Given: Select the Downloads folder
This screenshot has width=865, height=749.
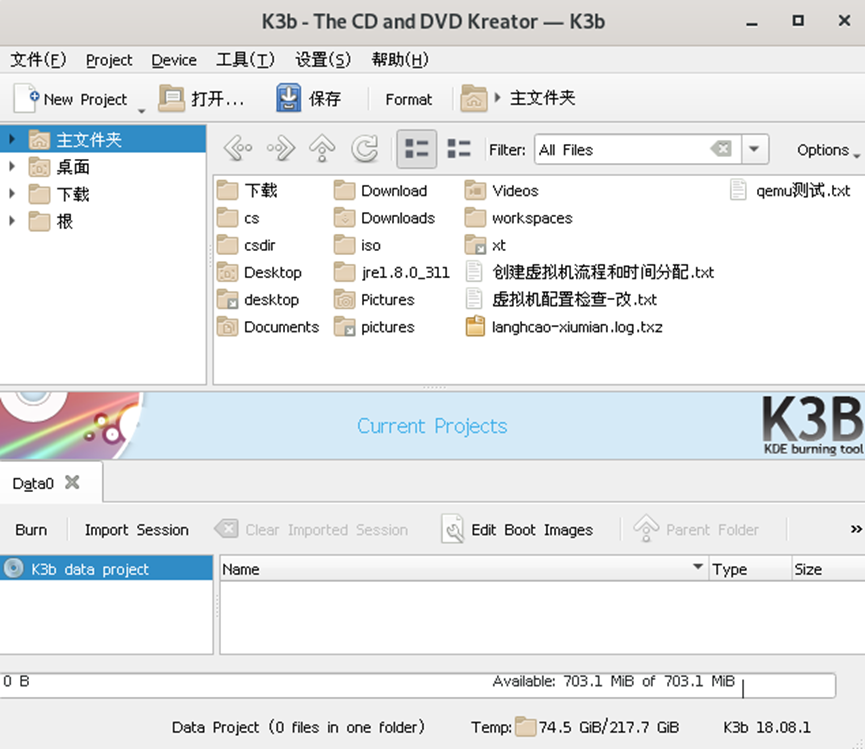Looking at the screenshot, I should click(x=385, y=218).
